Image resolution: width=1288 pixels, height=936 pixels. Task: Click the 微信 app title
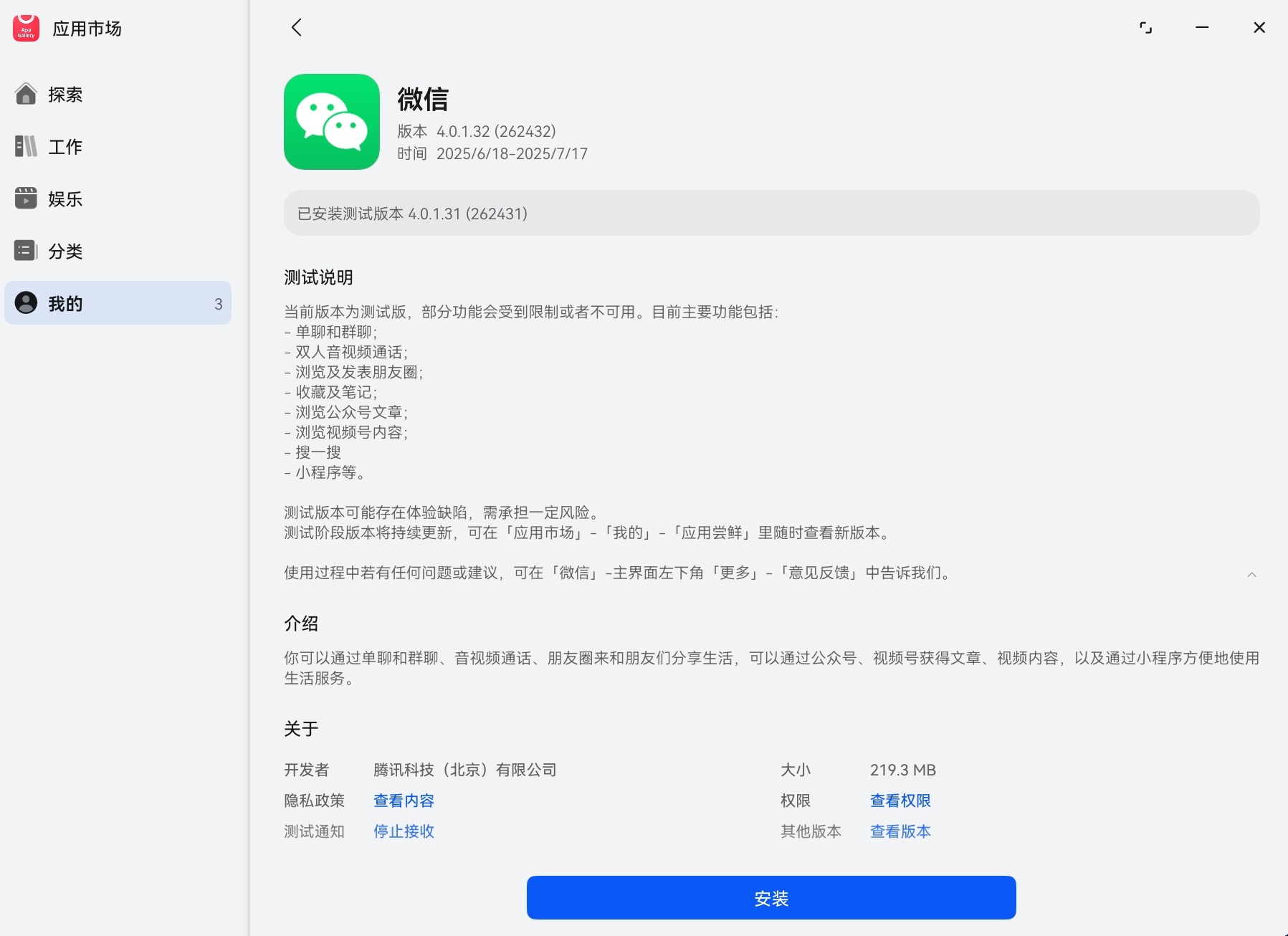coord(423,99)
